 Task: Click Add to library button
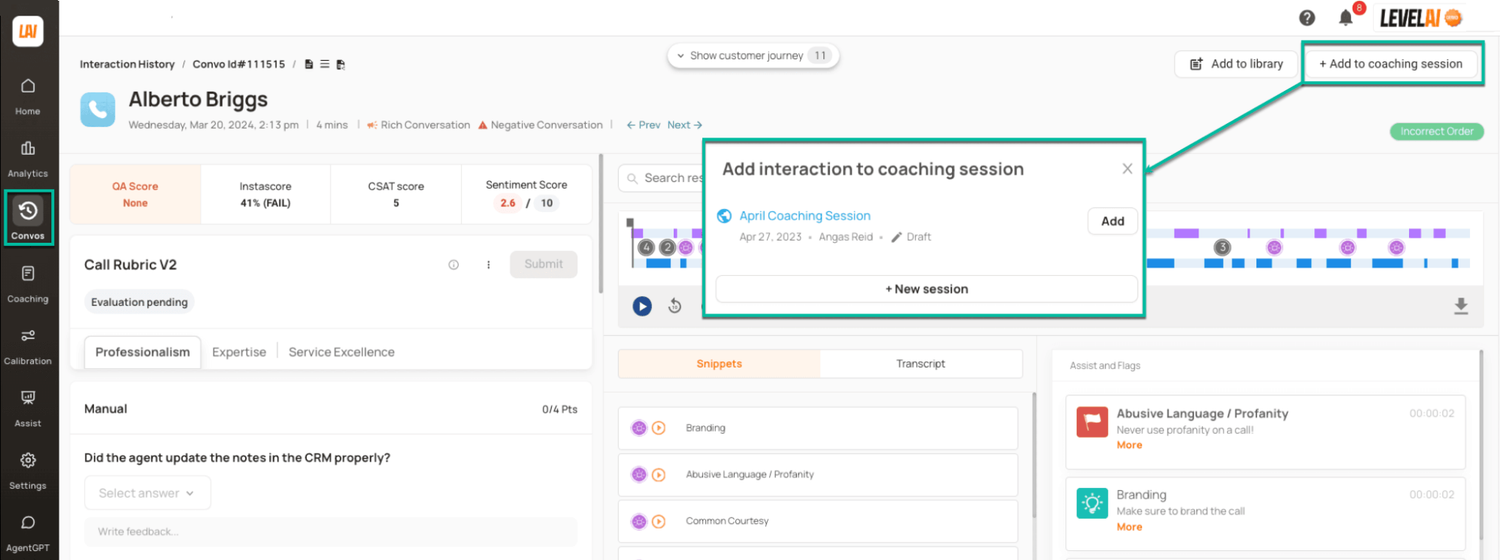coord(1236,64)
